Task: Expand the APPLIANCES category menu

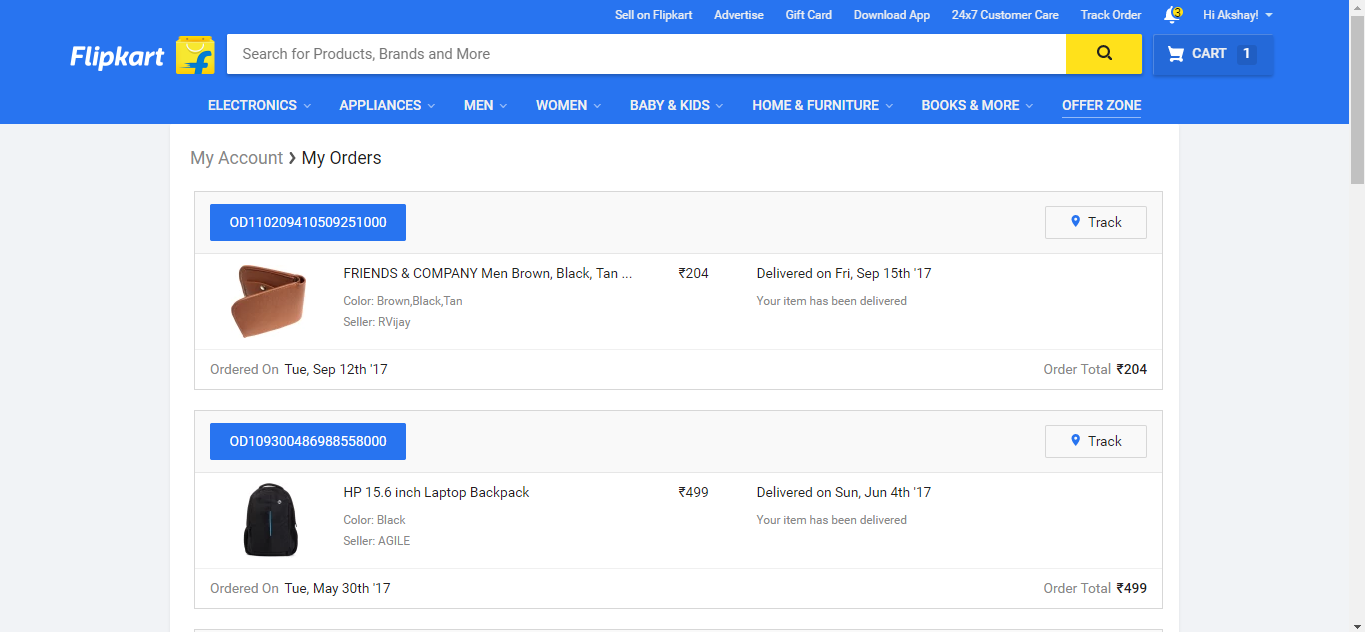Action: (x=387, y=105)
